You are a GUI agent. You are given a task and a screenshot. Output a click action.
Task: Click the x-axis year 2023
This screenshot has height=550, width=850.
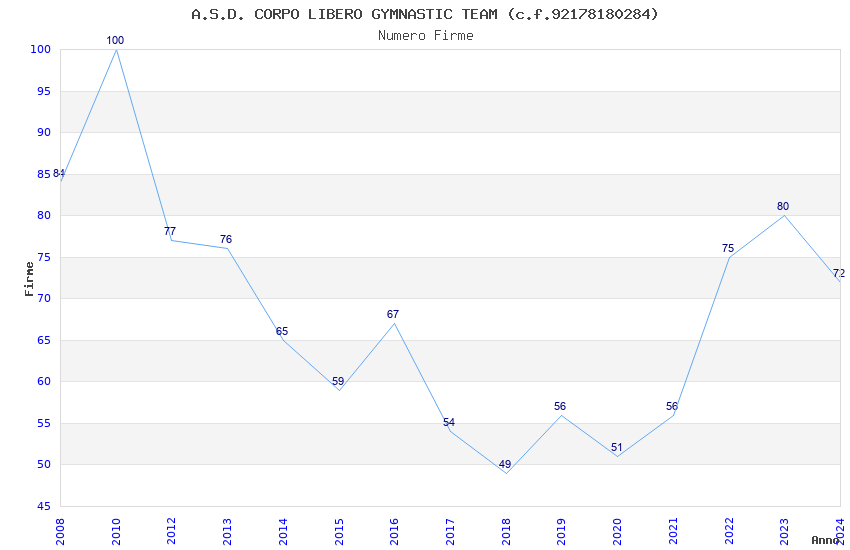pyautogui.click(x=784, y=531)
